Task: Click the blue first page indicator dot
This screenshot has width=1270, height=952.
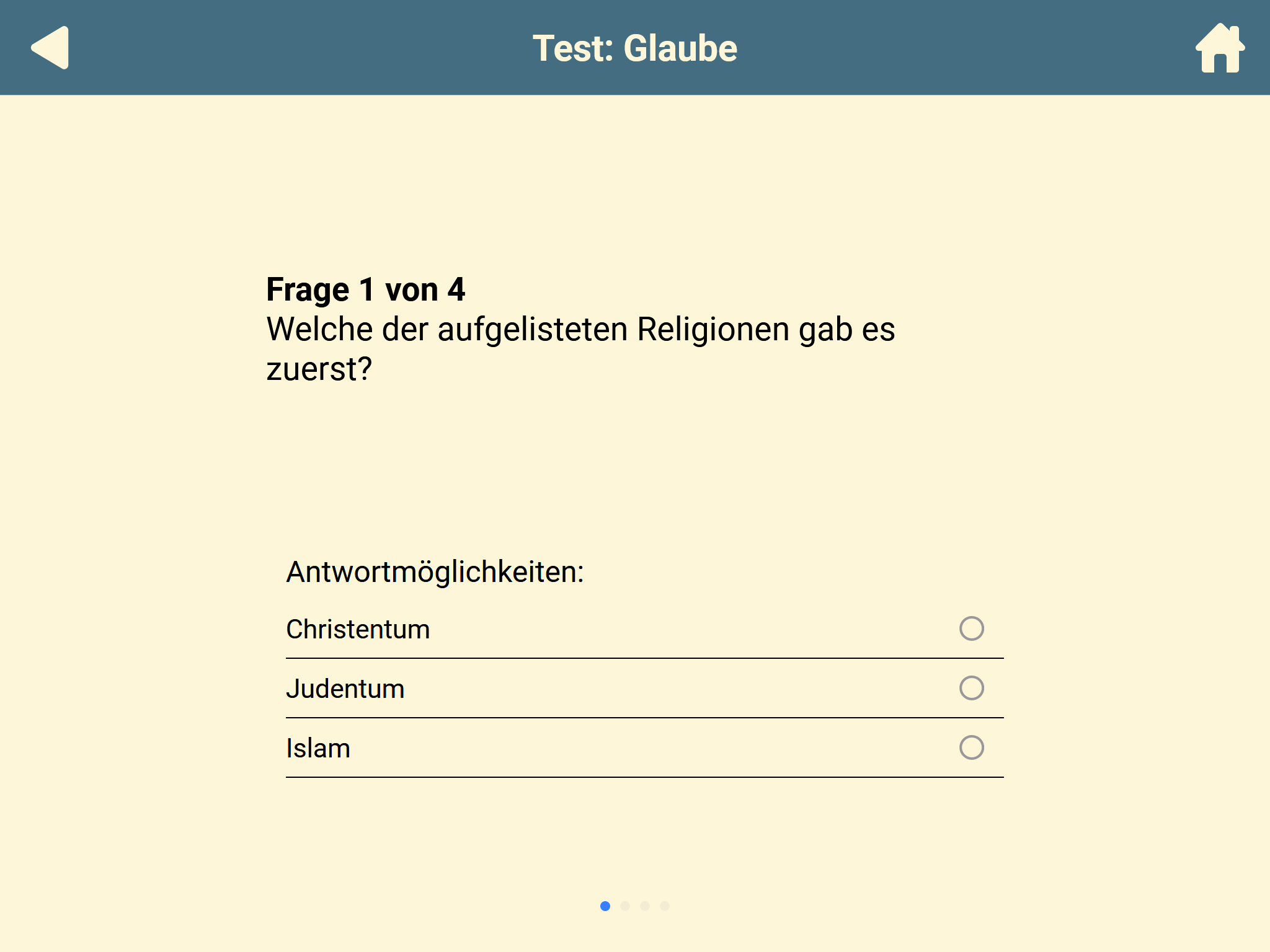Action: [x=605, y=906]
